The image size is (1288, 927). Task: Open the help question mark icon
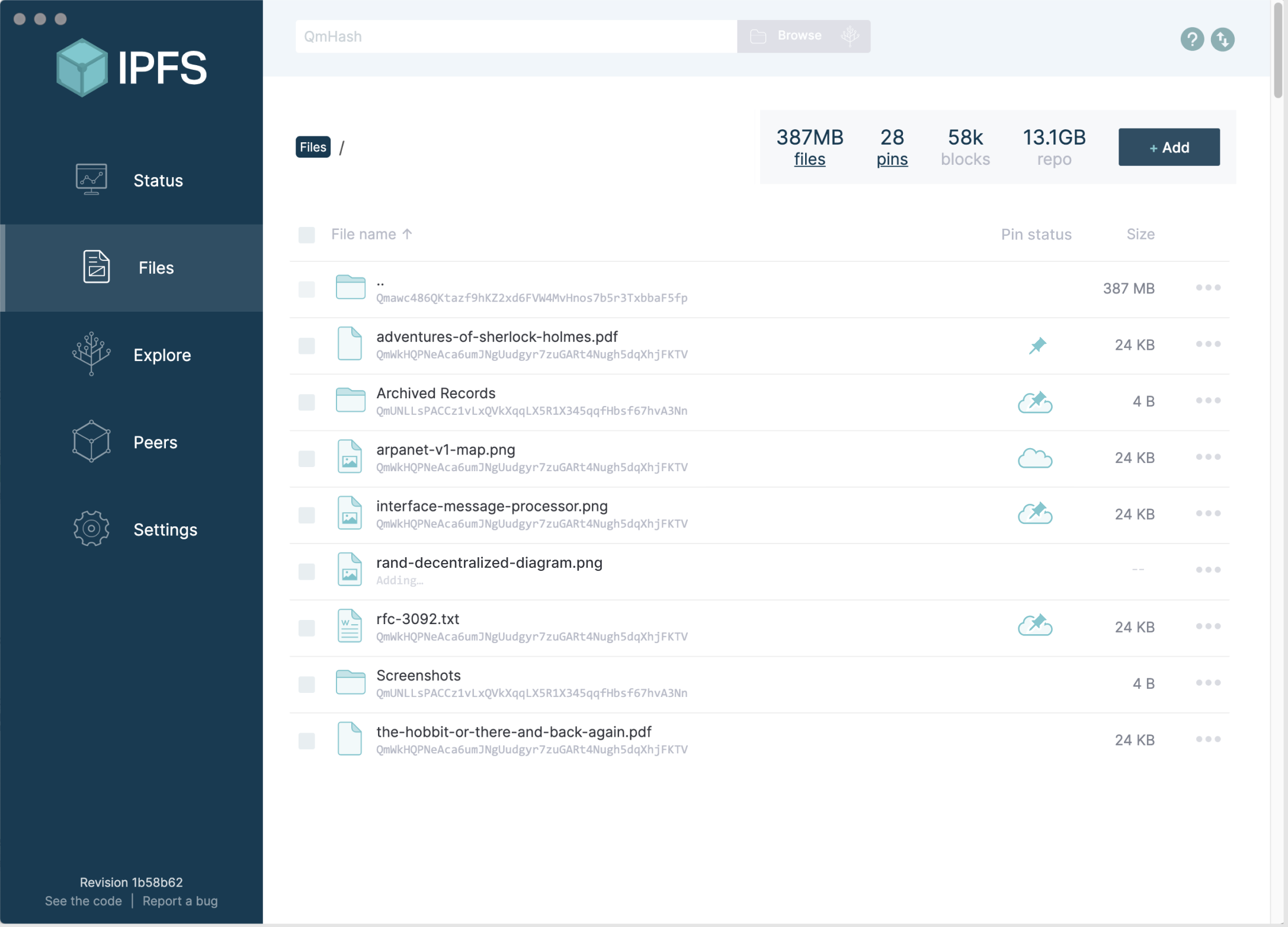(x=1192, y=39)
